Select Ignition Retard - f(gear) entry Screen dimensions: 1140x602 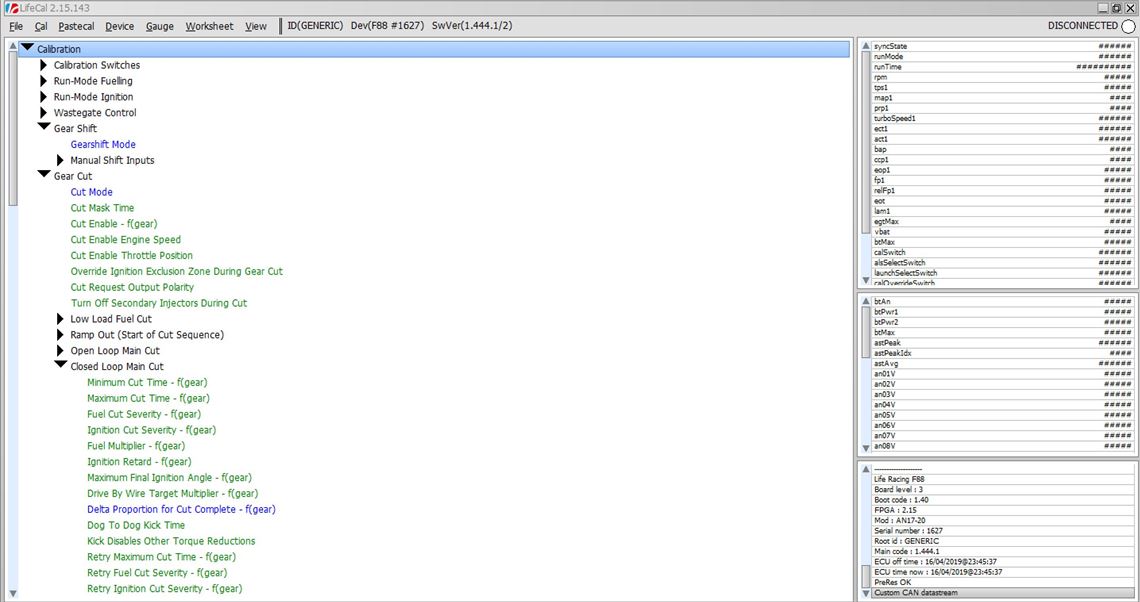coord(139,462)
